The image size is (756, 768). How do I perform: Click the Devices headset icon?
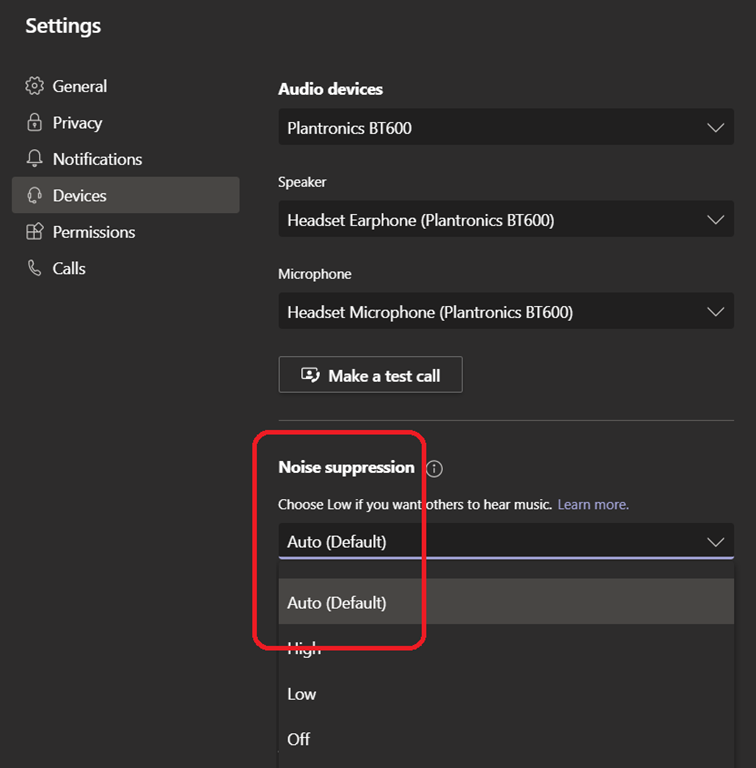tap(35, 196)
